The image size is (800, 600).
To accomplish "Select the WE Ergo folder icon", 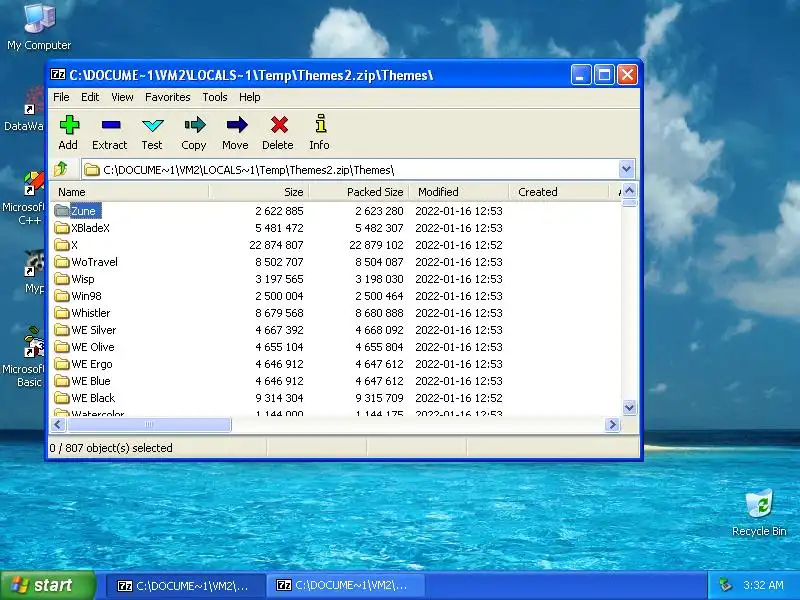I will [x=62, y=364].
